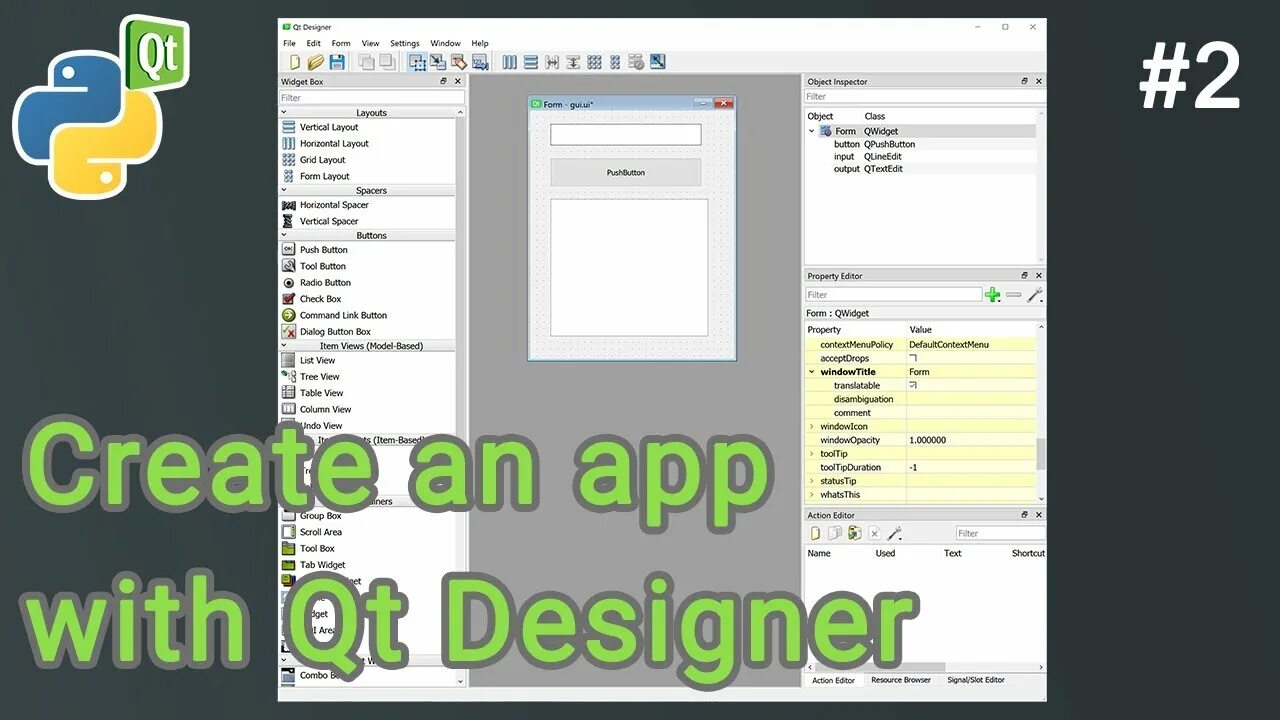
Task: Float the Widget Box panel
Action: pyautogui.click(x=444, y=81)
